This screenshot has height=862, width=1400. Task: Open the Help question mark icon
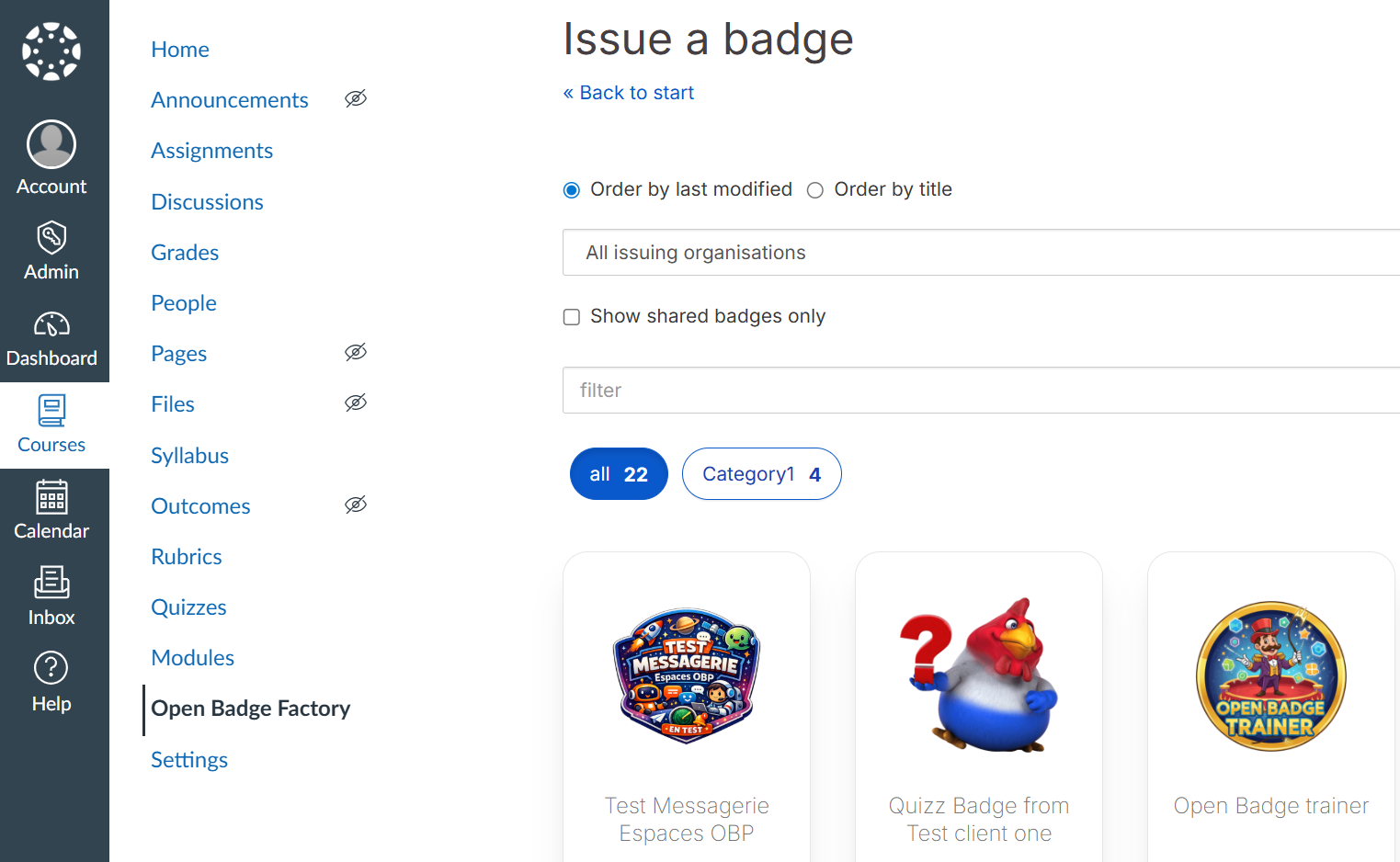(x=51, y=668)
